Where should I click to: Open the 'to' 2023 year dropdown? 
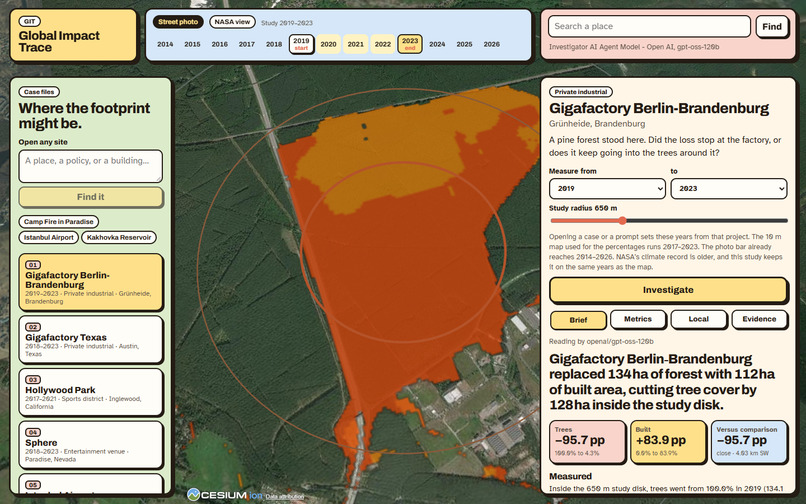[x=729, y=189]
